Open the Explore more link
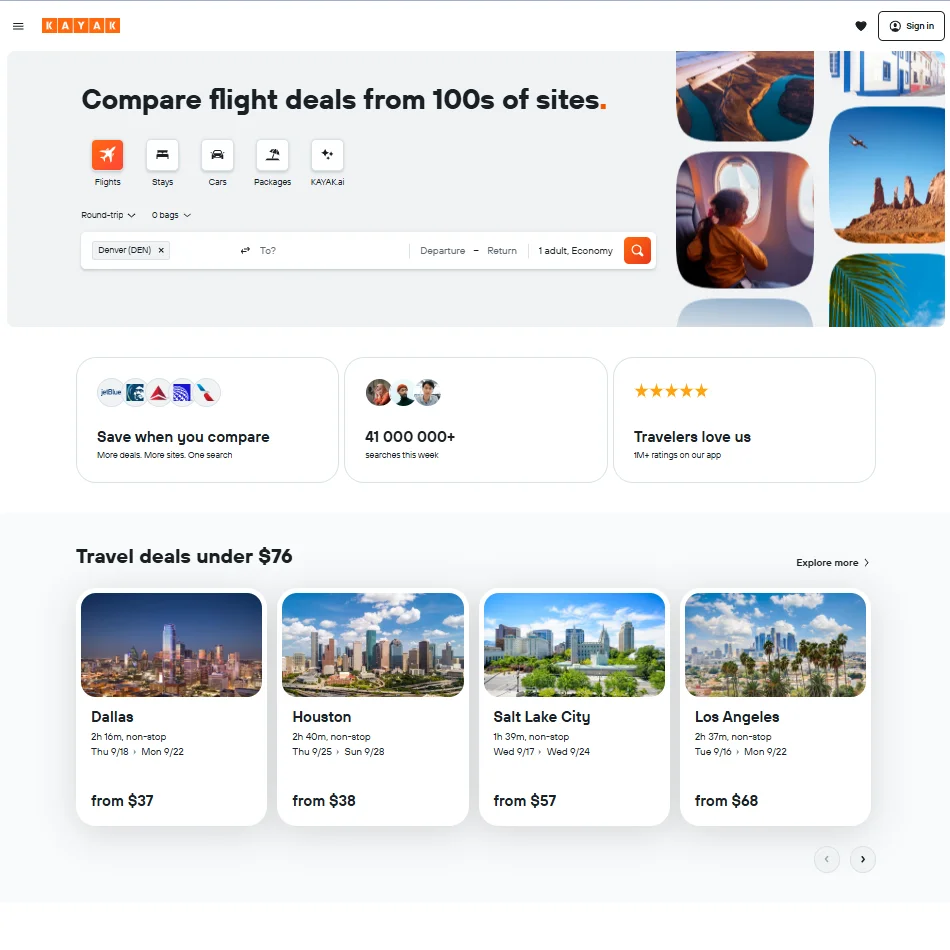The width and height of the screenshot is (950, 950). (832, 563)
